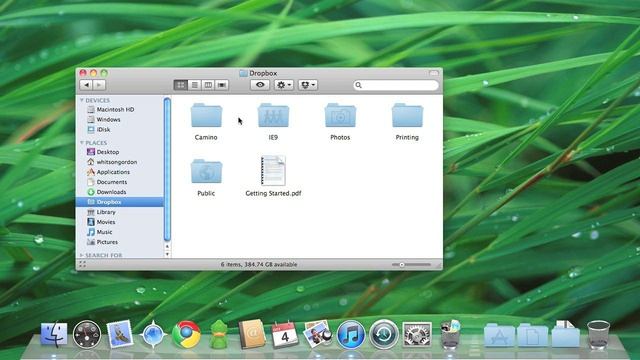The image size is (640, 360).
Task: Switch to Cover Flow view
Action: (x=222, y=85)
